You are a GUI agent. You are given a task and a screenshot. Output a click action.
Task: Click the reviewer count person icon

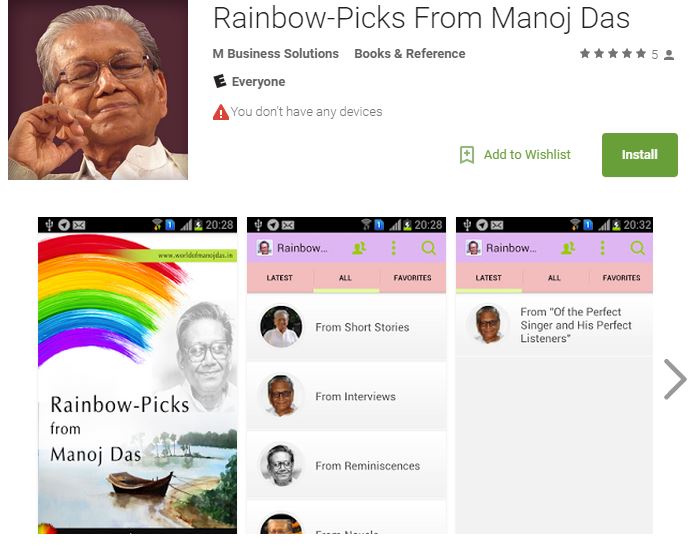669,54
